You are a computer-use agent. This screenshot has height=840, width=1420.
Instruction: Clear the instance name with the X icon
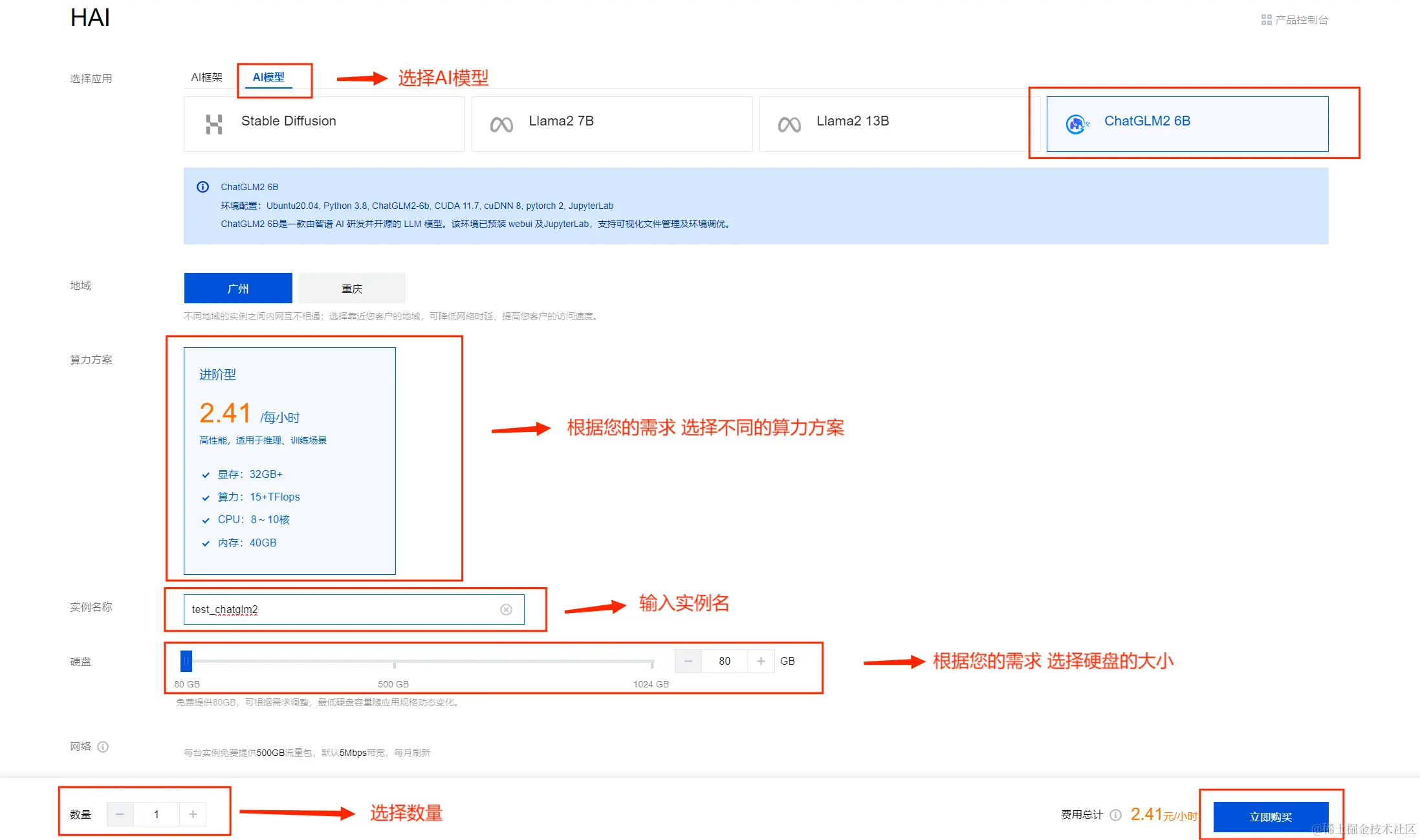pos(506,610)
